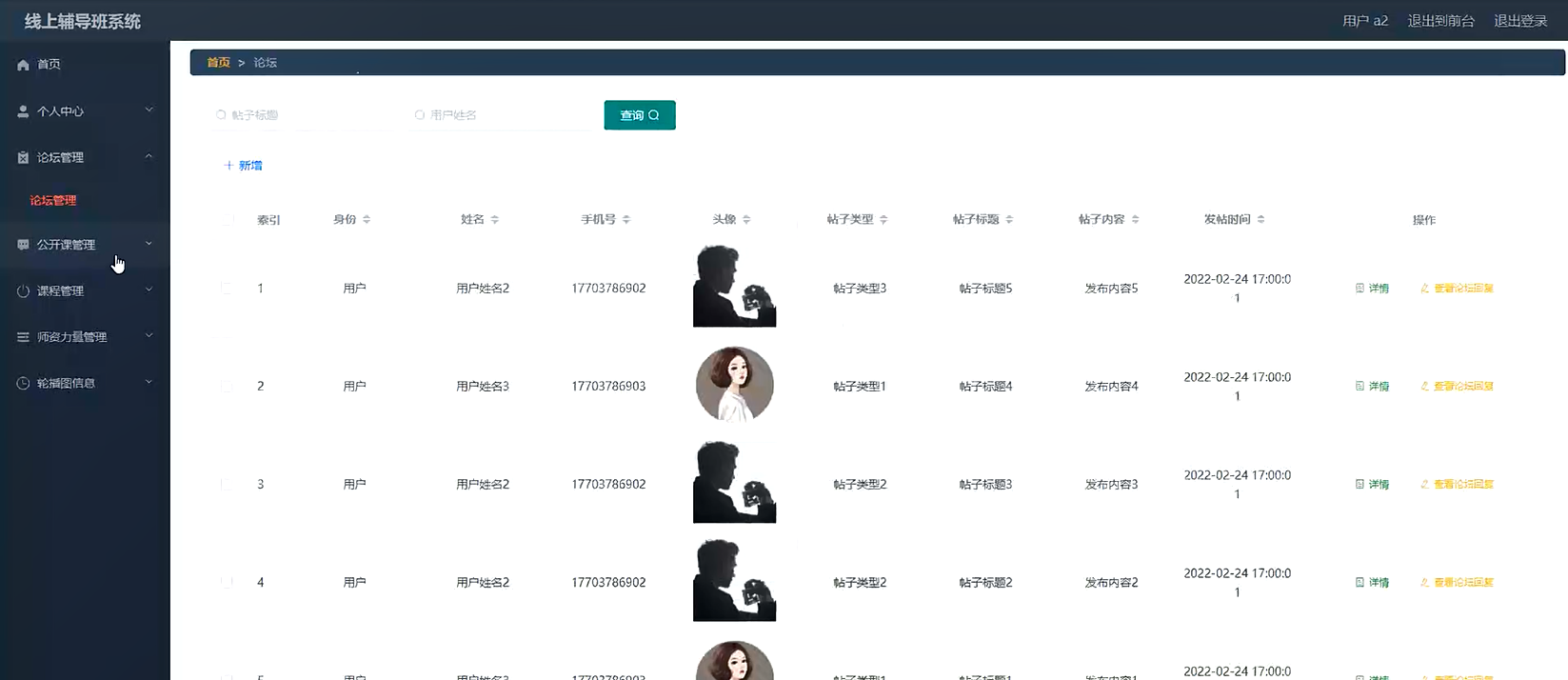
Task: Open the avatar thumbnail in row 2
Action: point(735,385)
